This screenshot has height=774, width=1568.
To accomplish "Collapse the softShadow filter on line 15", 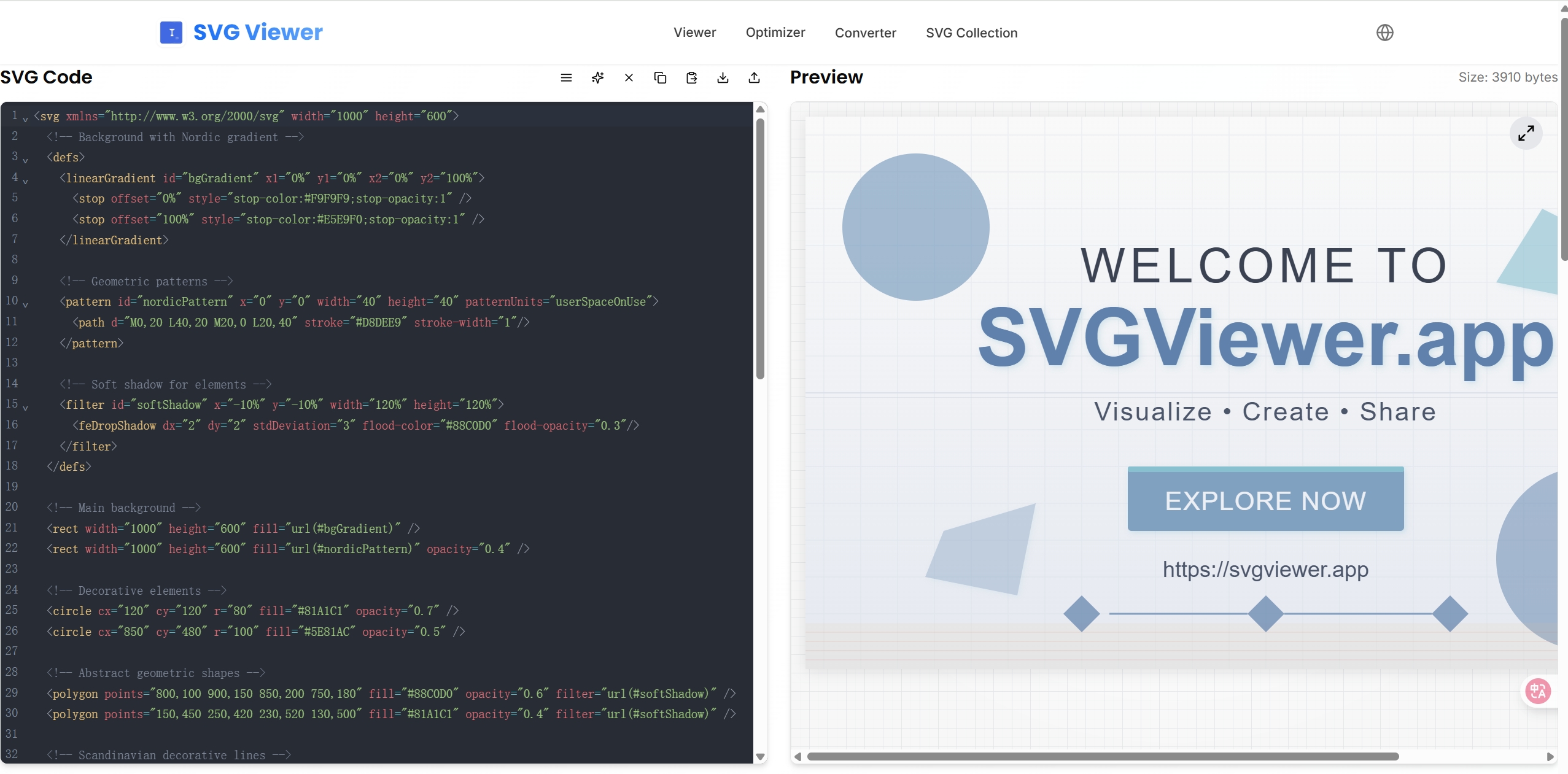I will point(25,408).
